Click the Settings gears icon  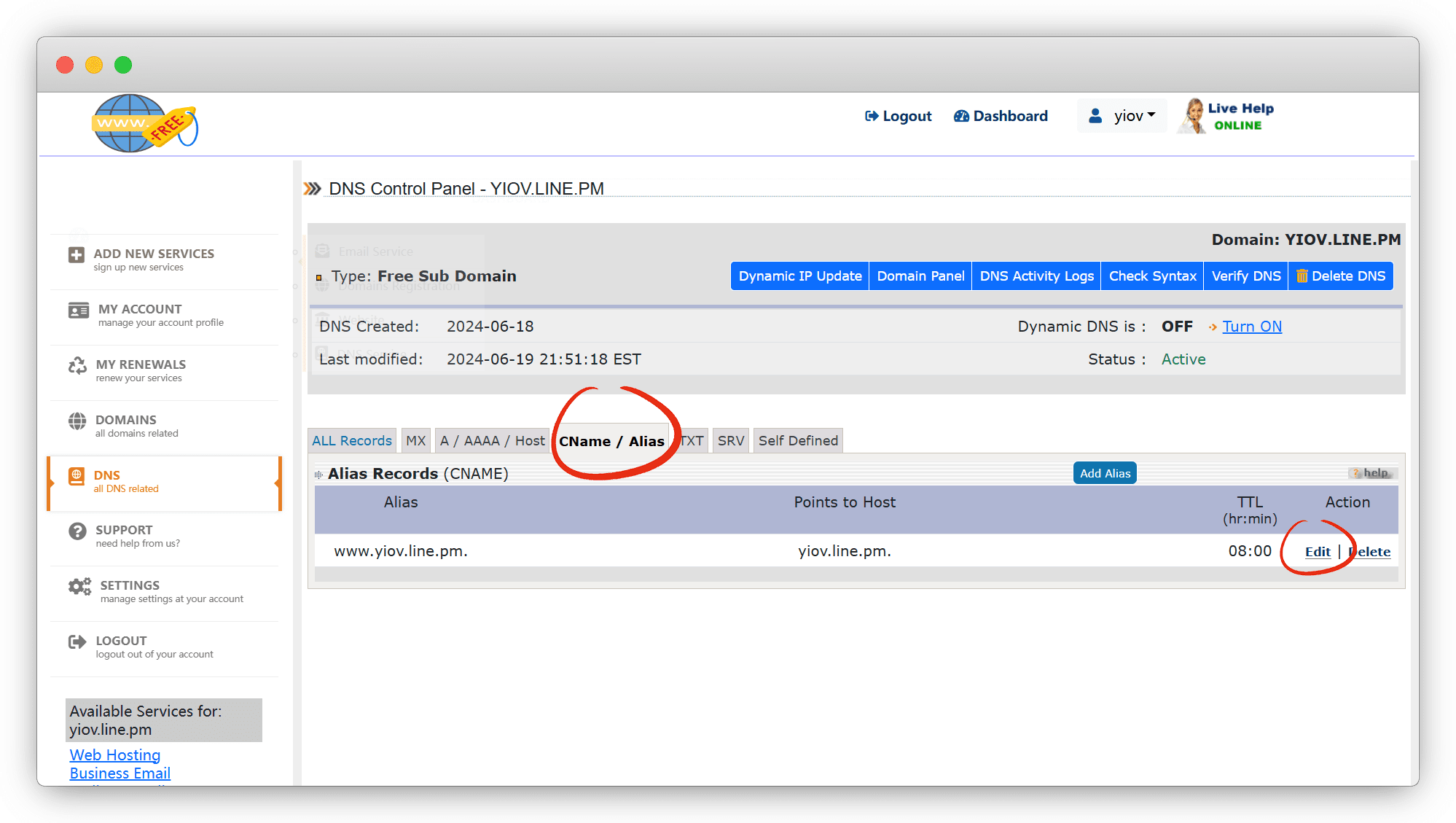(79, 587)
